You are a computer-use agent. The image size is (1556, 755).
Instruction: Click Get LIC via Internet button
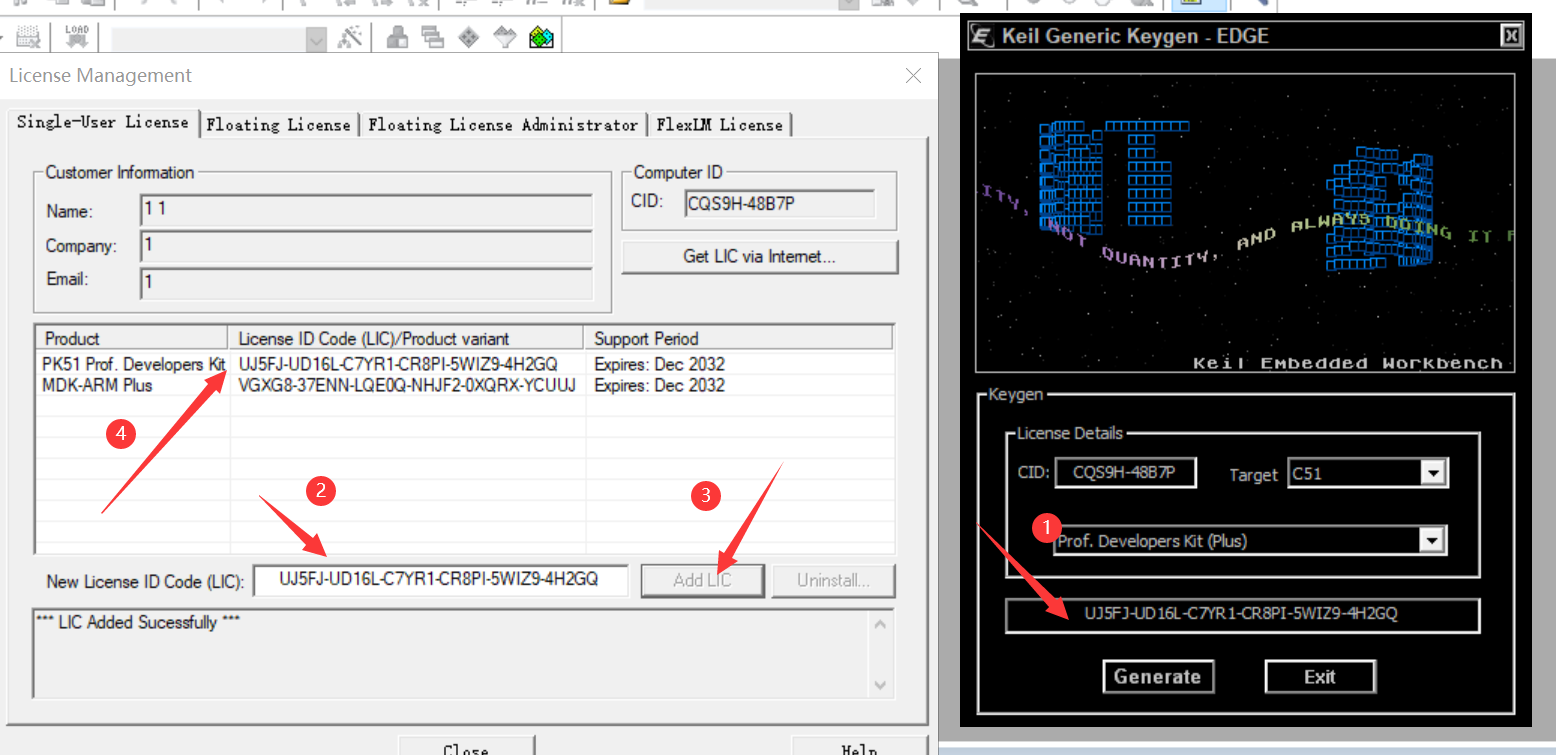point(760,256)
